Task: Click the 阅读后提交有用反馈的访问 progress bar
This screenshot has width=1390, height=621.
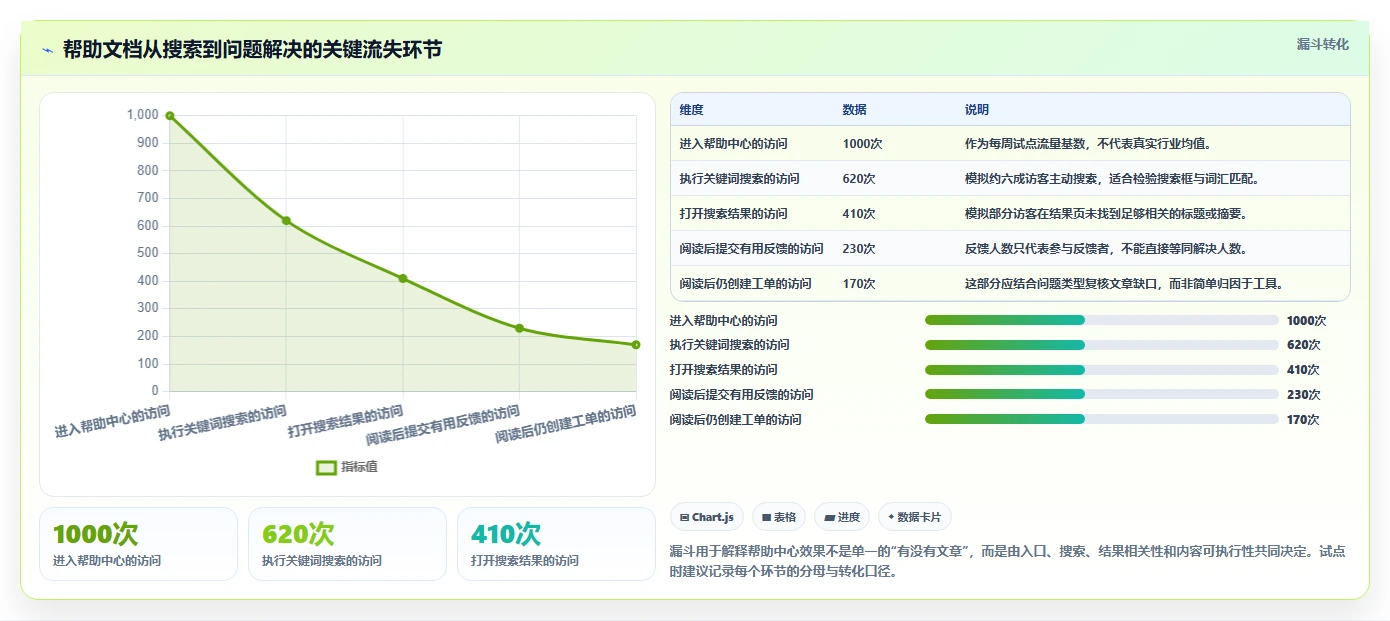Action: pos(1101,394)
